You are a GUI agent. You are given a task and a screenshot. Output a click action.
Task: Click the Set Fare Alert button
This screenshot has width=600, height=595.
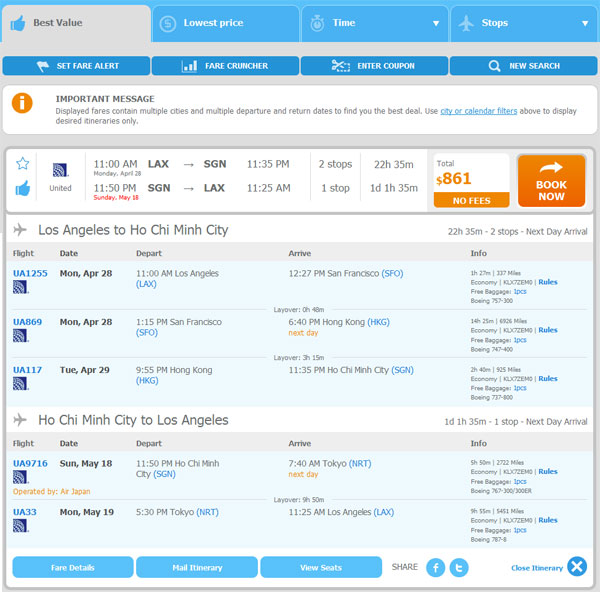point(76,66)
